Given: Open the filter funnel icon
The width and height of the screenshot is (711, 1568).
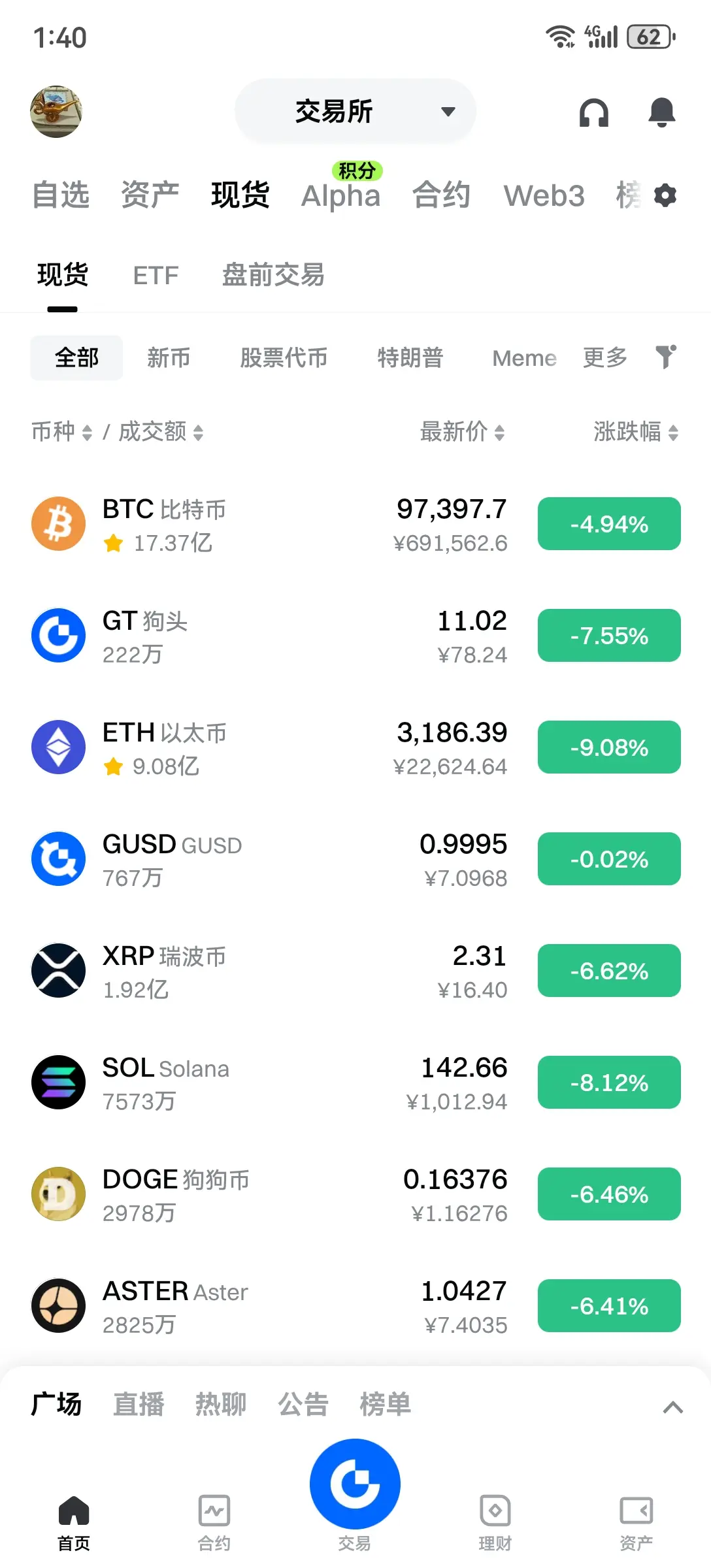Looking at the screenshot, I should [666, 357].
